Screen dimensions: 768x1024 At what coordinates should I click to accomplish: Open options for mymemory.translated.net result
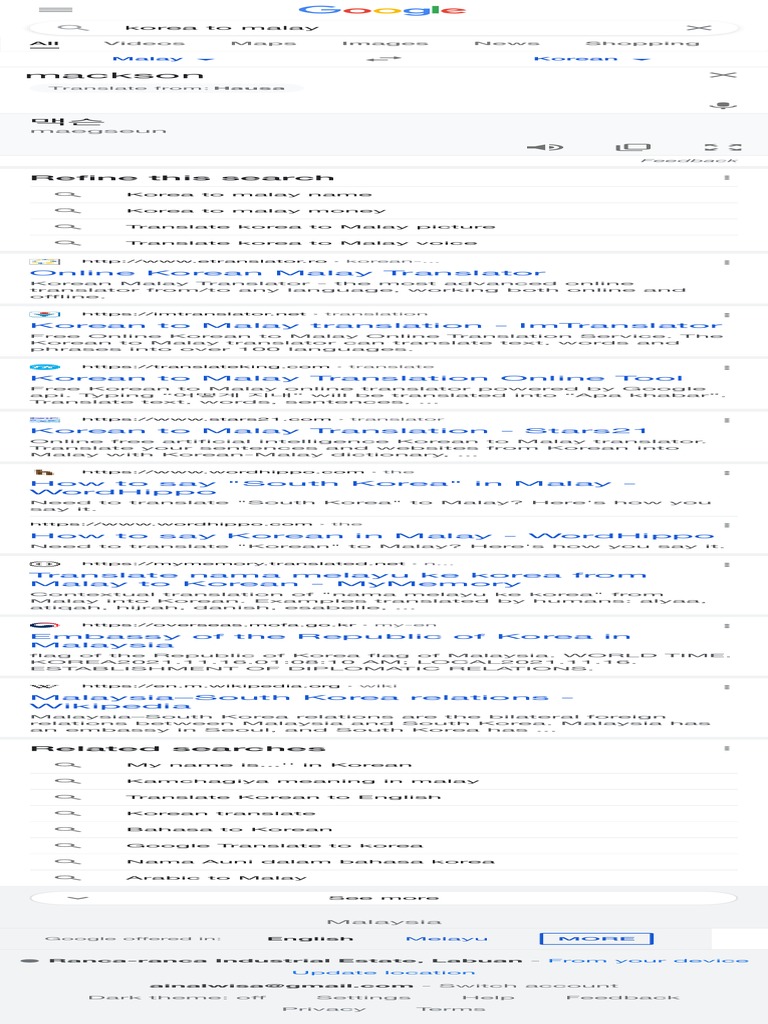tap(727, 565)
